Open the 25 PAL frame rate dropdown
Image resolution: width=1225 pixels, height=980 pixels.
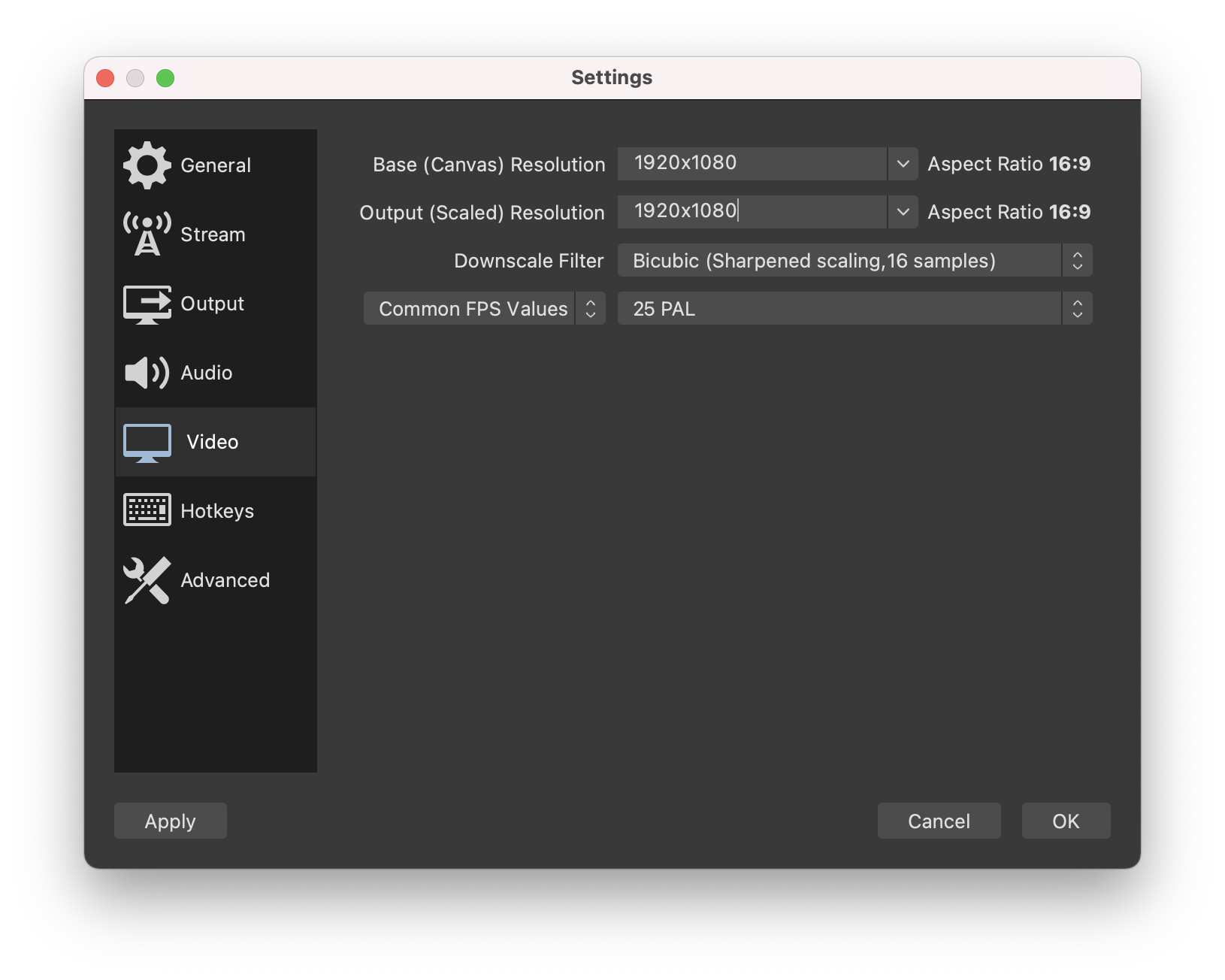click(854, 309)
